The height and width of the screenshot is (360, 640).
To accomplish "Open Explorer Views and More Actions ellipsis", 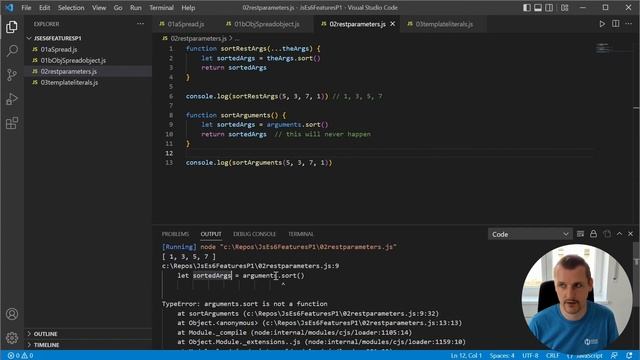I will click(140, 24).
